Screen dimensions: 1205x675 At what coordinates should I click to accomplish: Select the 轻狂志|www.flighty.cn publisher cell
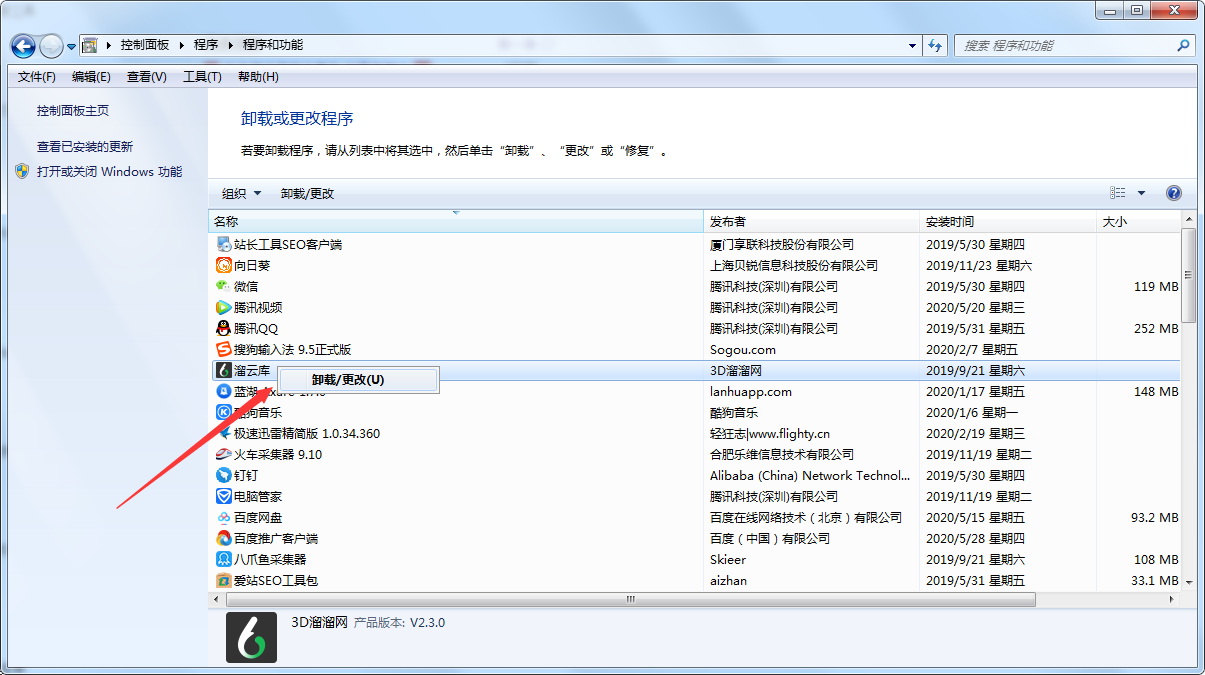(x=770, y=433)
